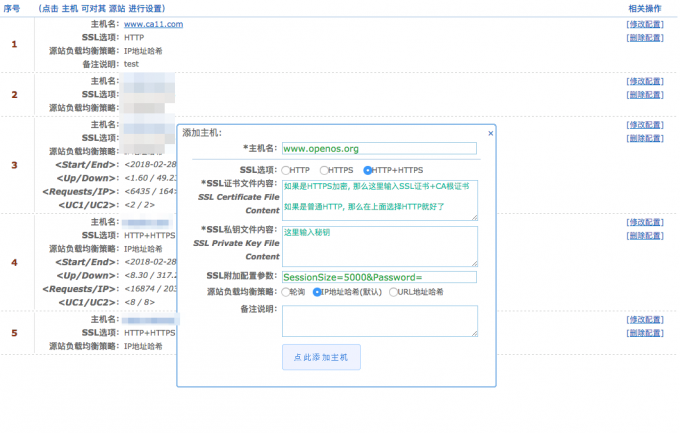Image resolution: width=680 pixels, height=433 pixels.
Task: Choose the HTTP+HTTPS SSL option
Action: pyautogui.click(x=368, y=170)
